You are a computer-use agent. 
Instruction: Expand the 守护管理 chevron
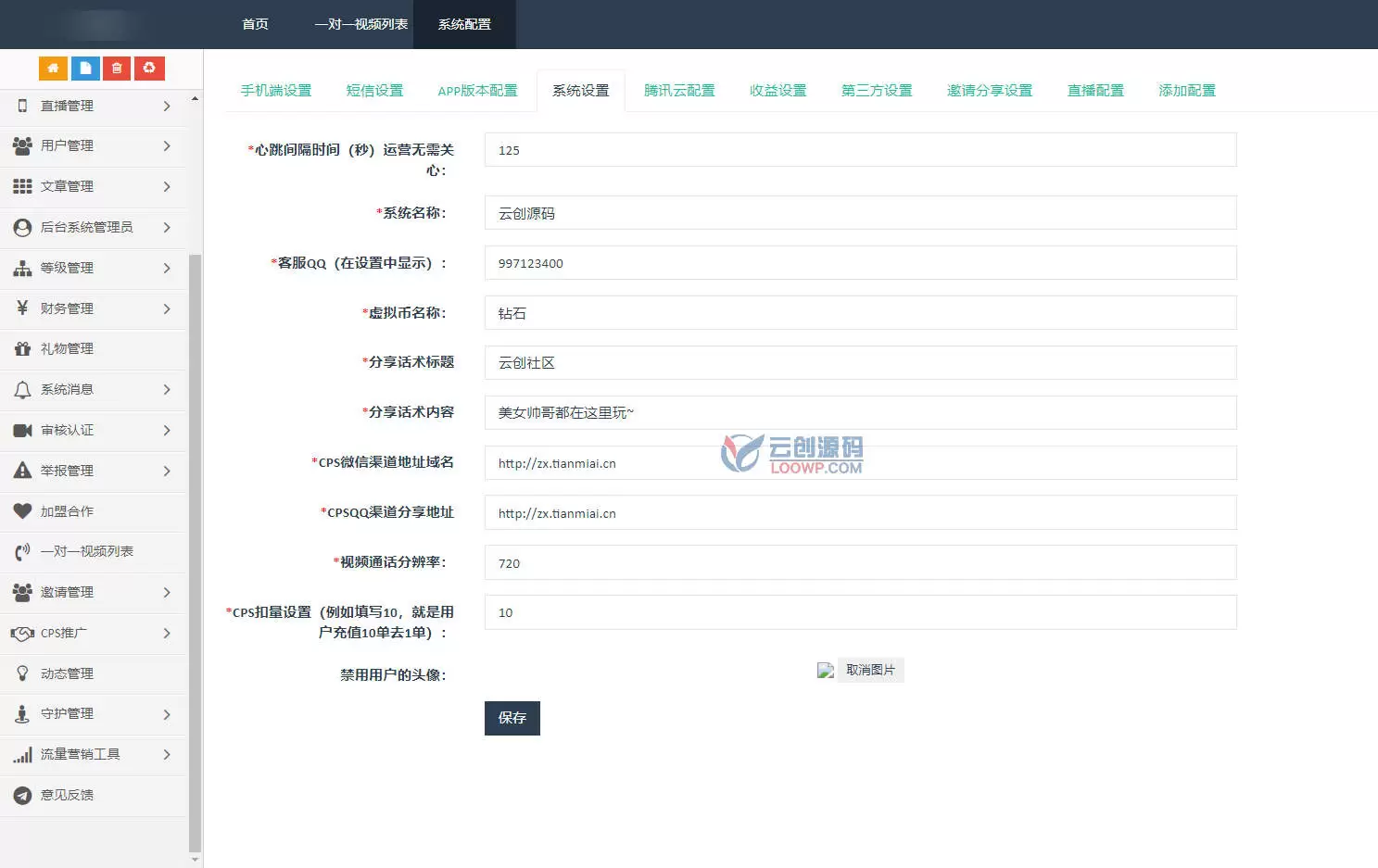point(167,714)
